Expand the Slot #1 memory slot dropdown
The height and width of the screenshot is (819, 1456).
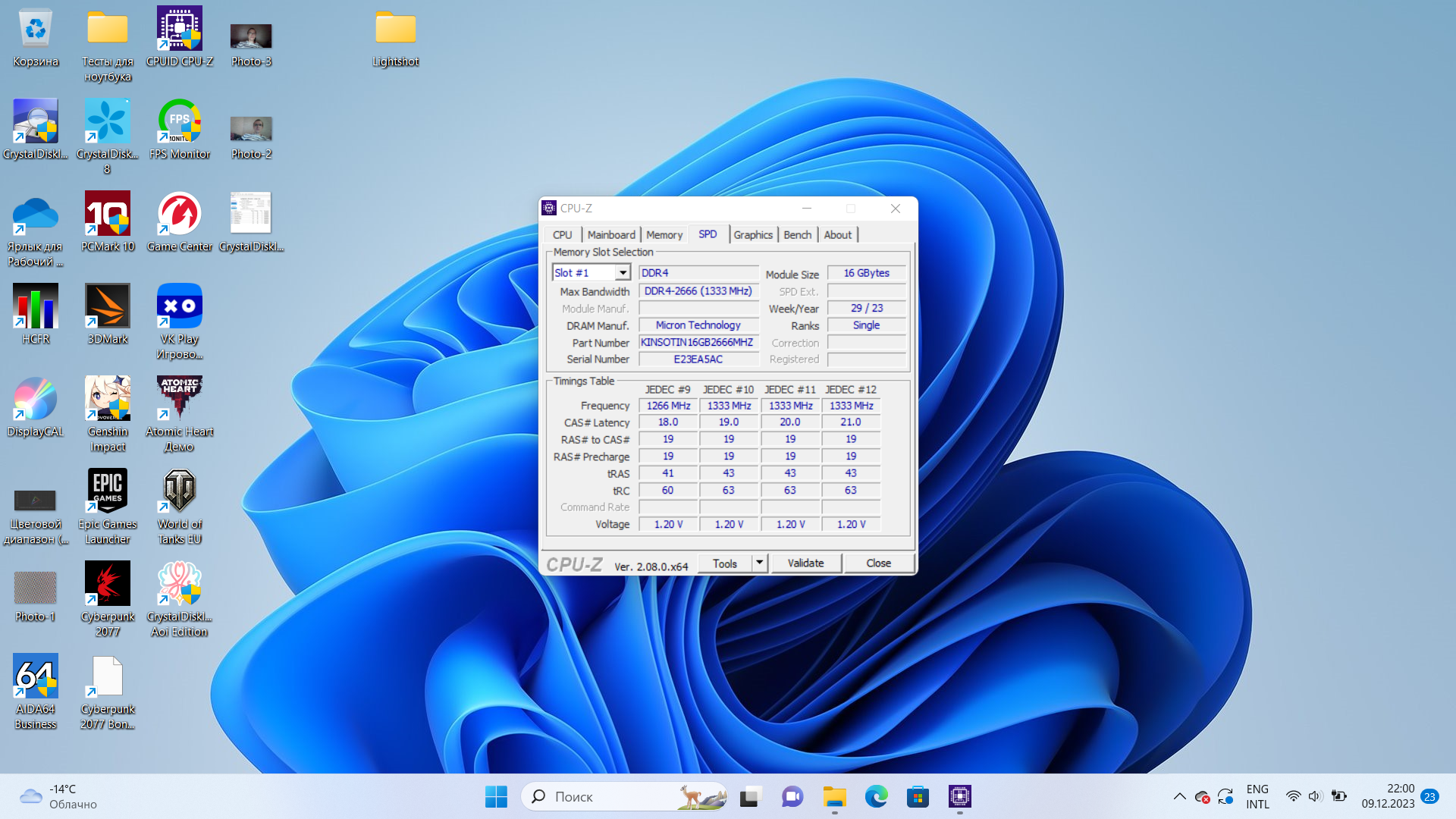click(623, 273)
